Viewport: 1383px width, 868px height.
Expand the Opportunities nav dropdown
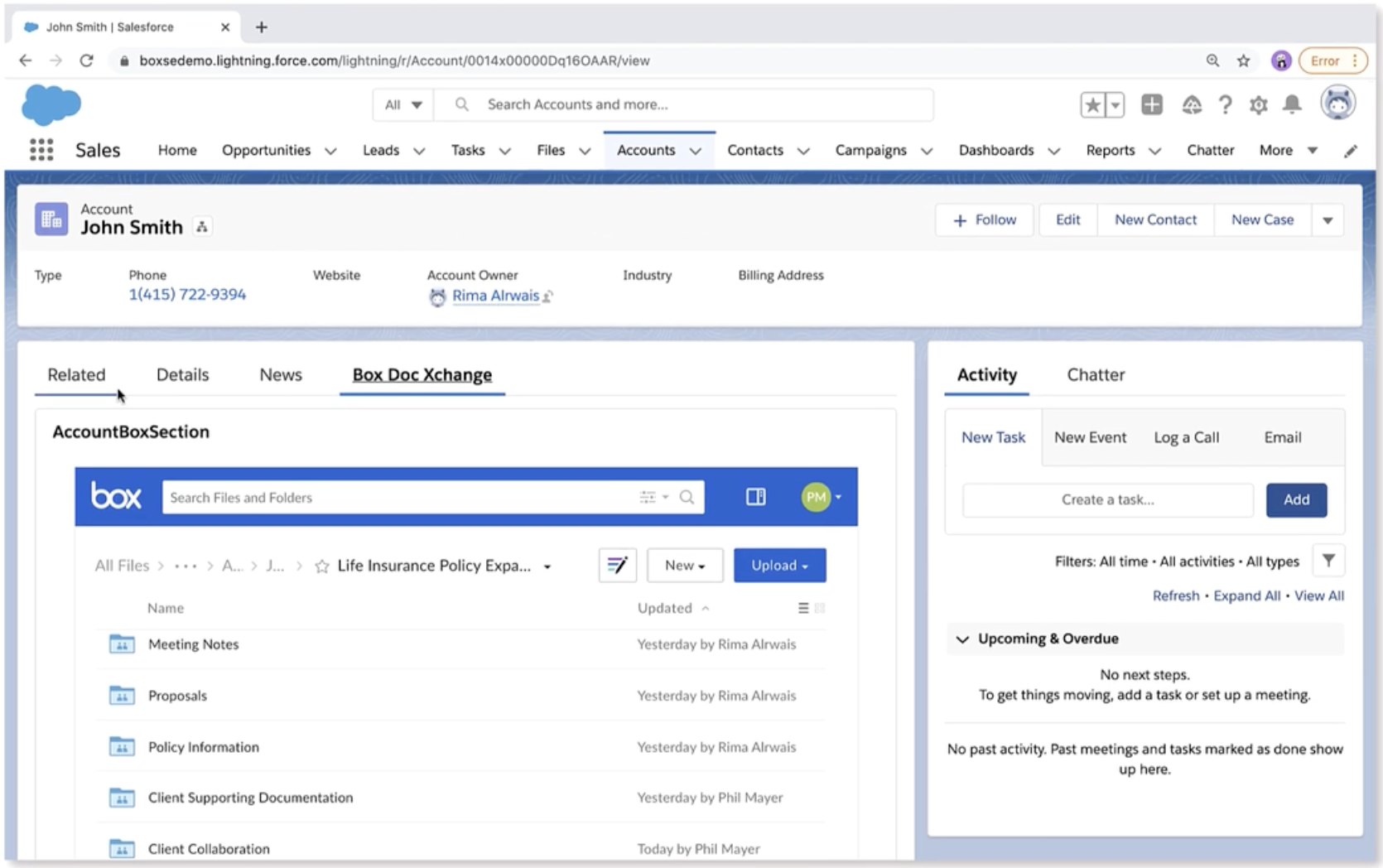330,151
